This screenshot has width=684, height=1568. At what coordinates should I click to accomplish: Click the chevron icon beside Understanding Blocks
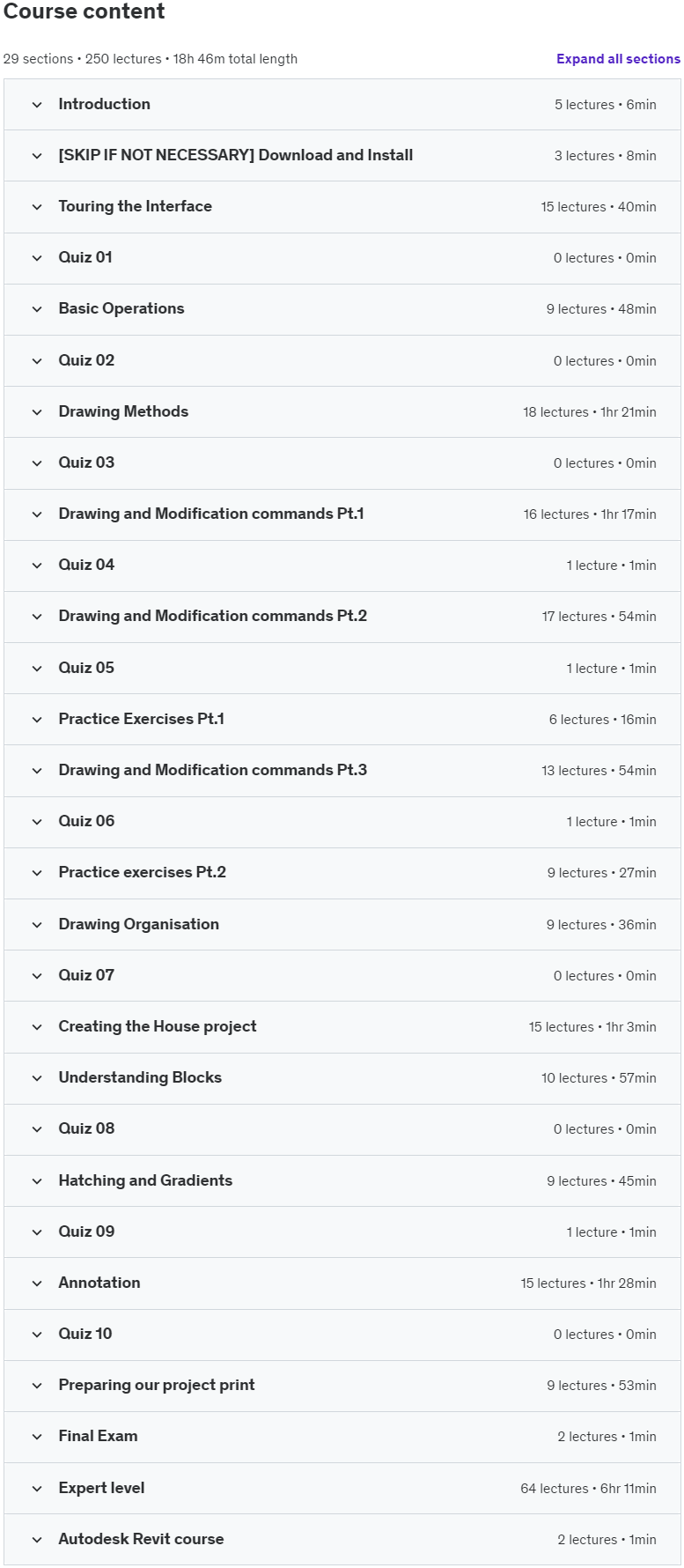pos(37,1078)
